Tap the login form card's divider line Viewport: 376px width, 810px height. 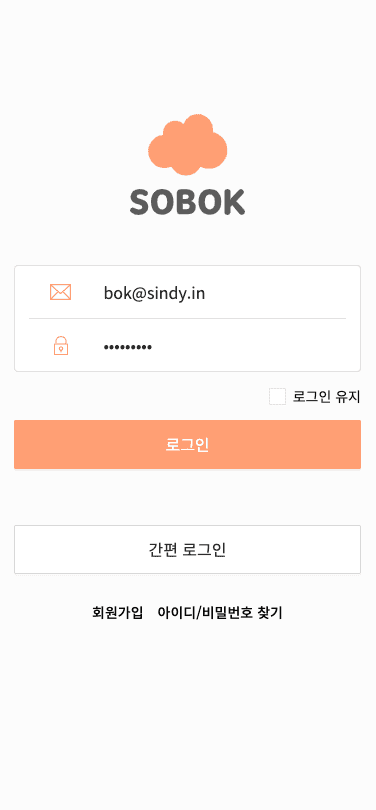[x=187, y=319]
